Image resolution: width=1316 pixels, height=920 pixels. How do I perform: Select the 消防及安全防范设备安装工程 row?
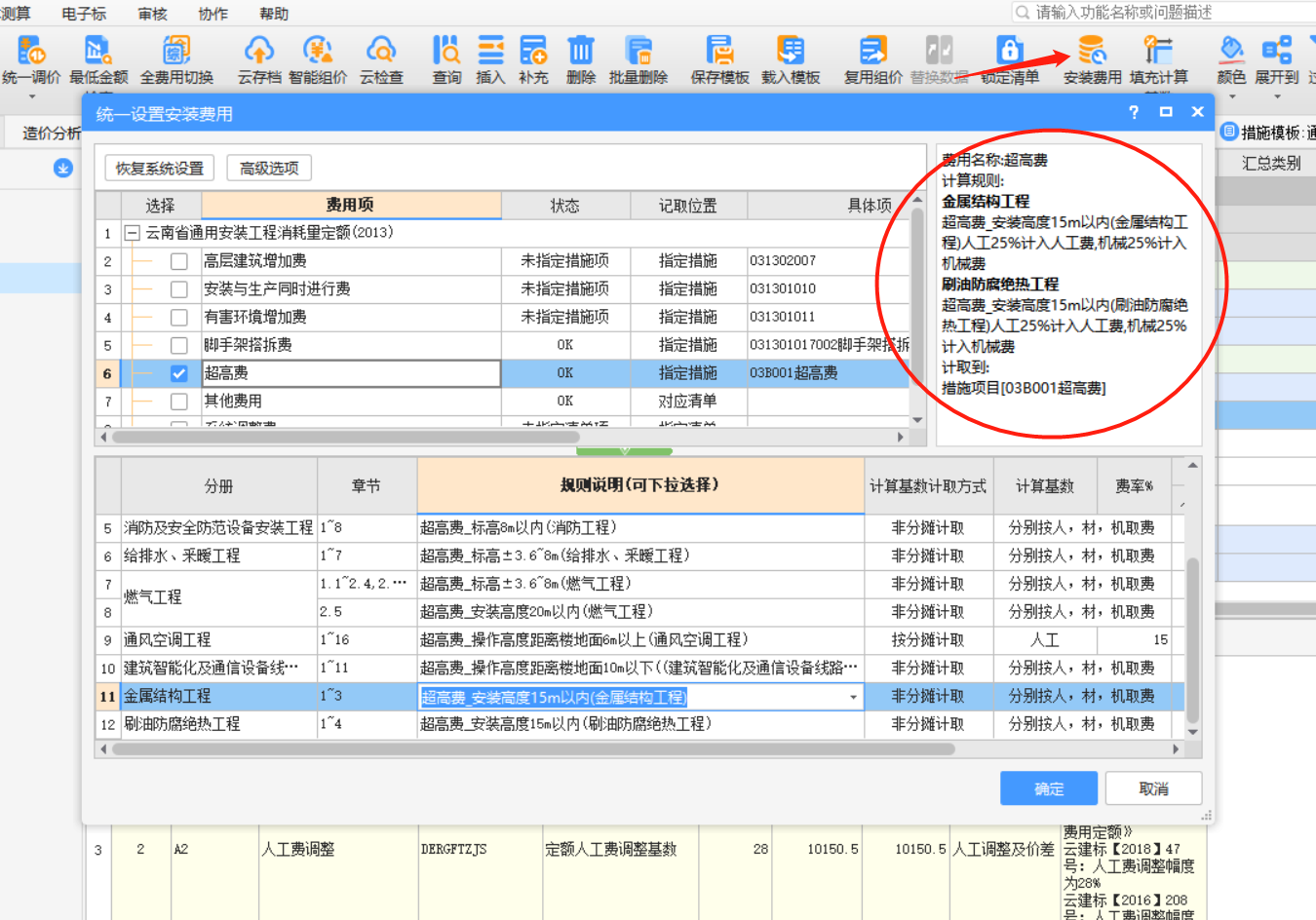pyautogui.click(x=640, y=527)
